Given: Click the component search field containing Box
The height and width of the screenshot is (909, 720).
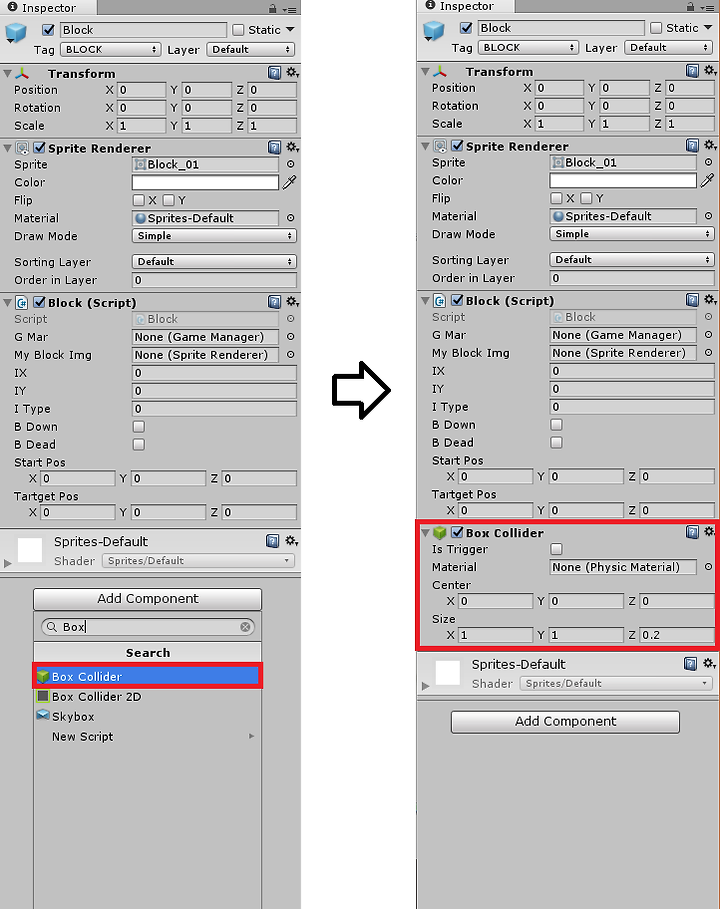Looking at the screenshot, I should click(x=147, y=627).
